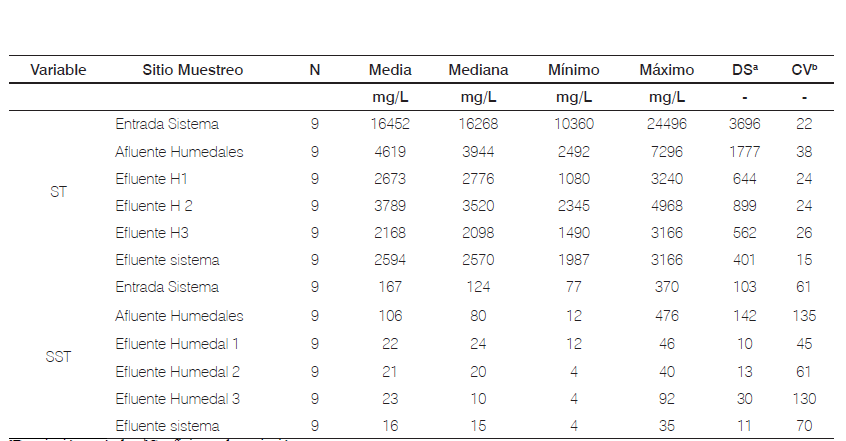Viewport: 846px width, 441px height.
Task: Click the mean value 16452
Action: coord(390,124)
